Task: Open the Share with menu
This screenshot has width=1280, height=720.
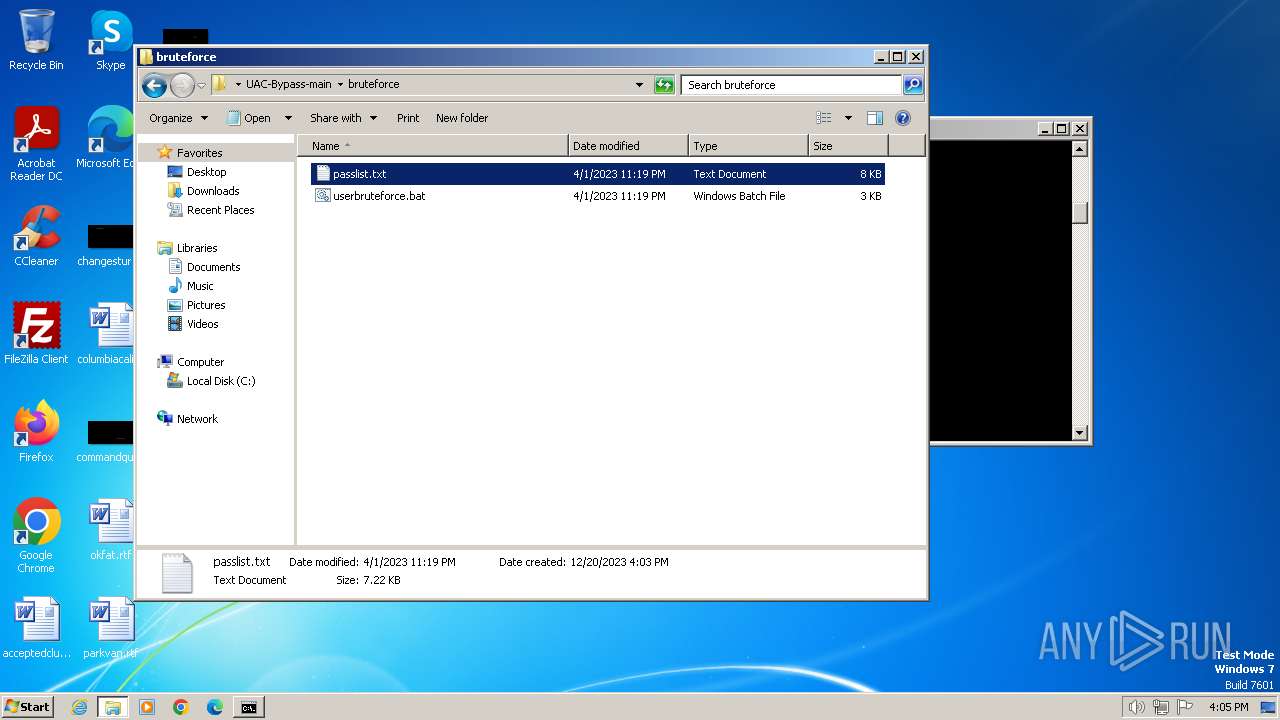Action: tap(343, 118)
